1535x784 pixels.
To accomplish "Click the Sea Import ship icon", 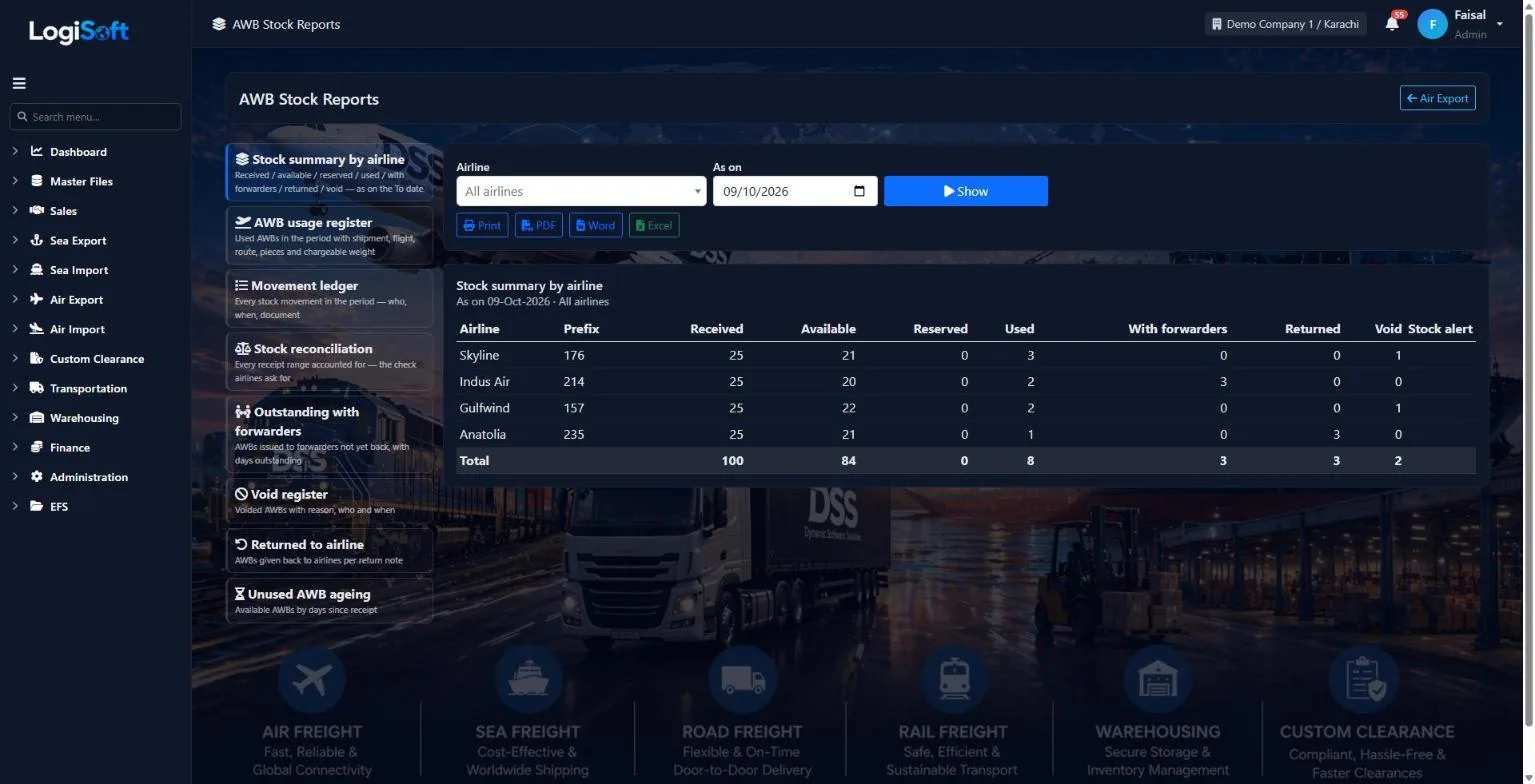I will coord(37,270).
